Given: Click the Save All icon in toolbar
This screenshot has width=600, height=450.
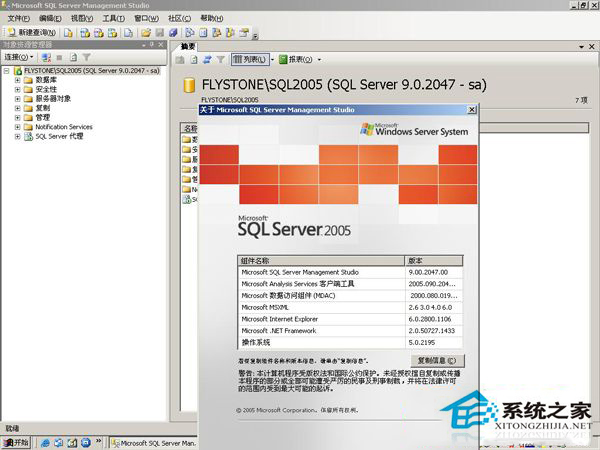Looking at the screenshot, I should pyautogui.click(x=173, y=33).
